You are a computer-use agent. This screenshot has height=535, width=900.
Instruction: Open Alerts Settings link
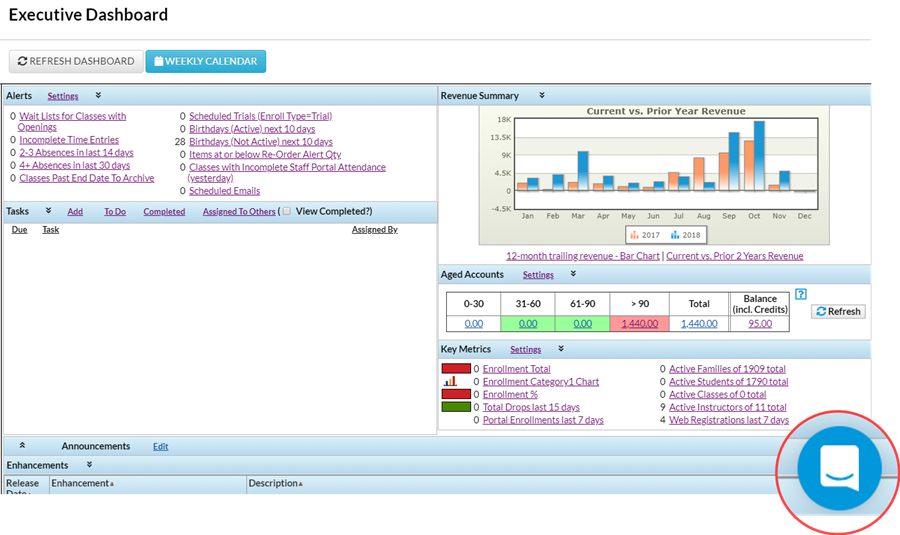pos(63,96)
